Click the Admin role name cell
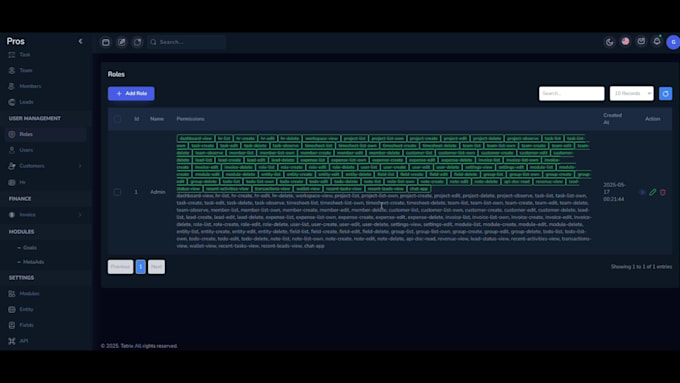This screenshot has height=383, width=680. [157, 192]
